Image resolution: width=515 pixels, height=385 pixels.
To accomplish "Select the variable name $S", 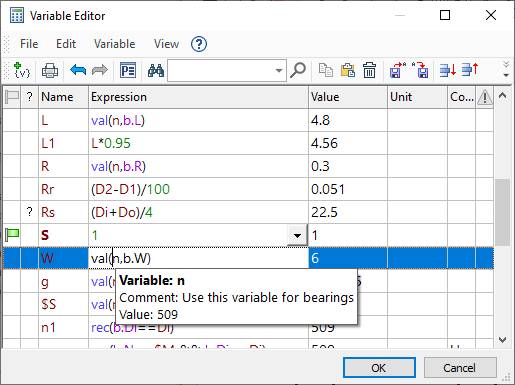I will click(48, 304).
